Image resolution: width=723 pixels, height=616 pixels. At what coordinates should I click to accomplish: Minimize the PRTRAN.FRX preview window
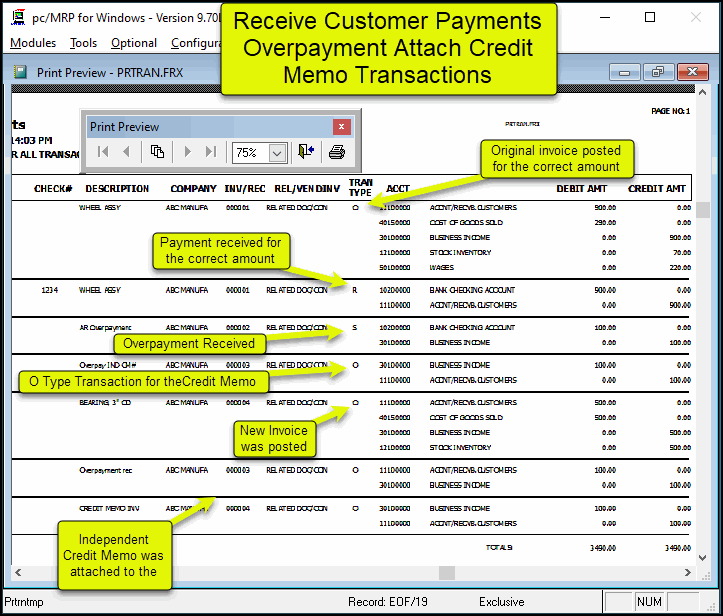[x=626, y=72]
